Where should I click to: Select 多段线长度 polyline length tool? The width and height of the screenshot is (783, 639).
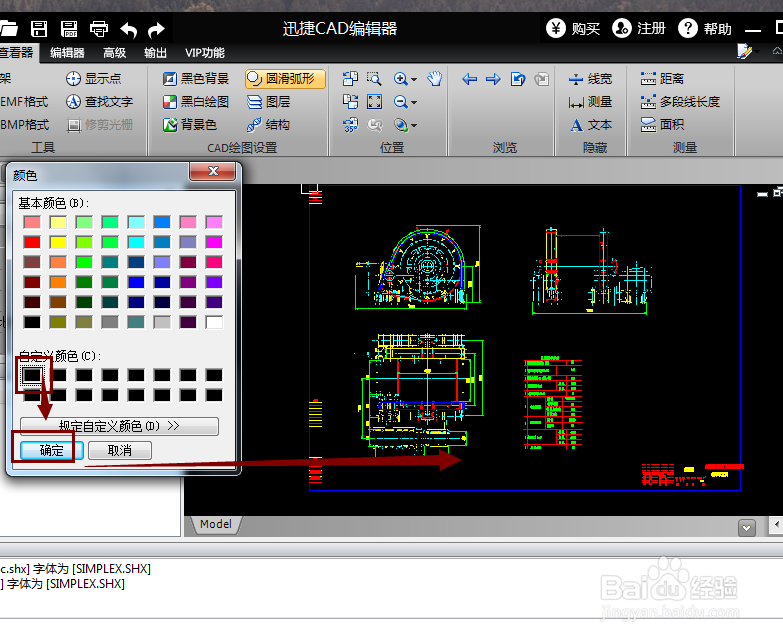(680, 102)
